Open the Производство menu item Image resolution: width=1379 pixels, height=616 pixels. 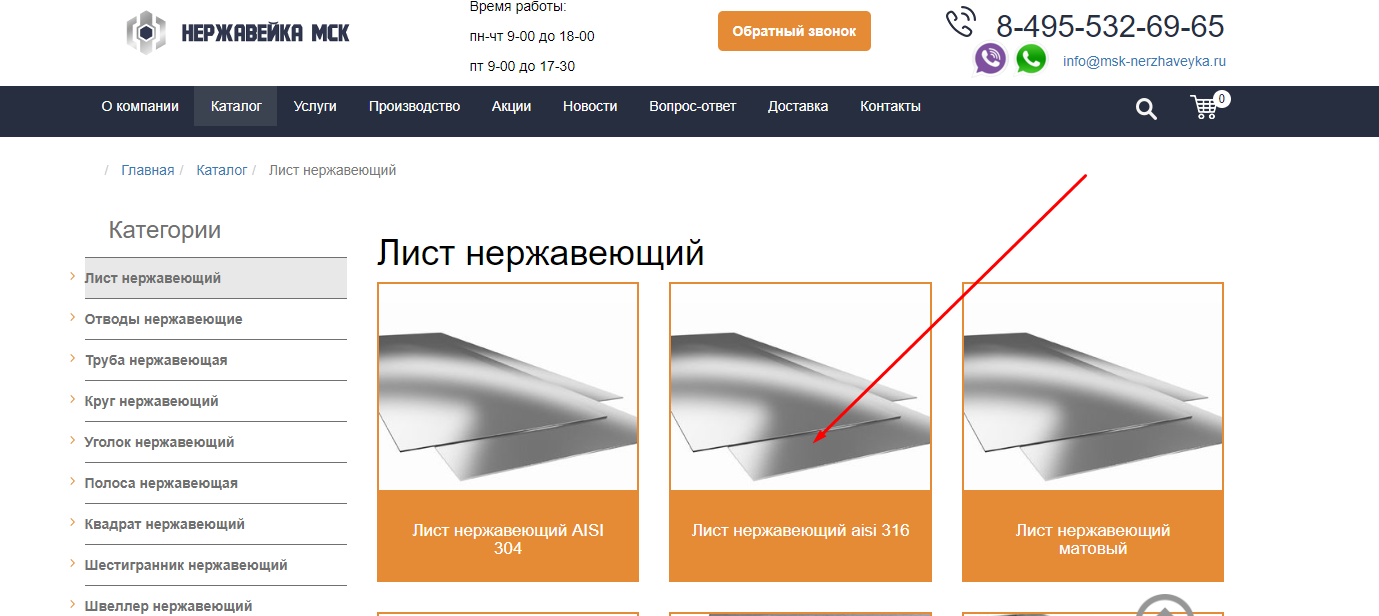pyautogui.click(x=414, y=106)
